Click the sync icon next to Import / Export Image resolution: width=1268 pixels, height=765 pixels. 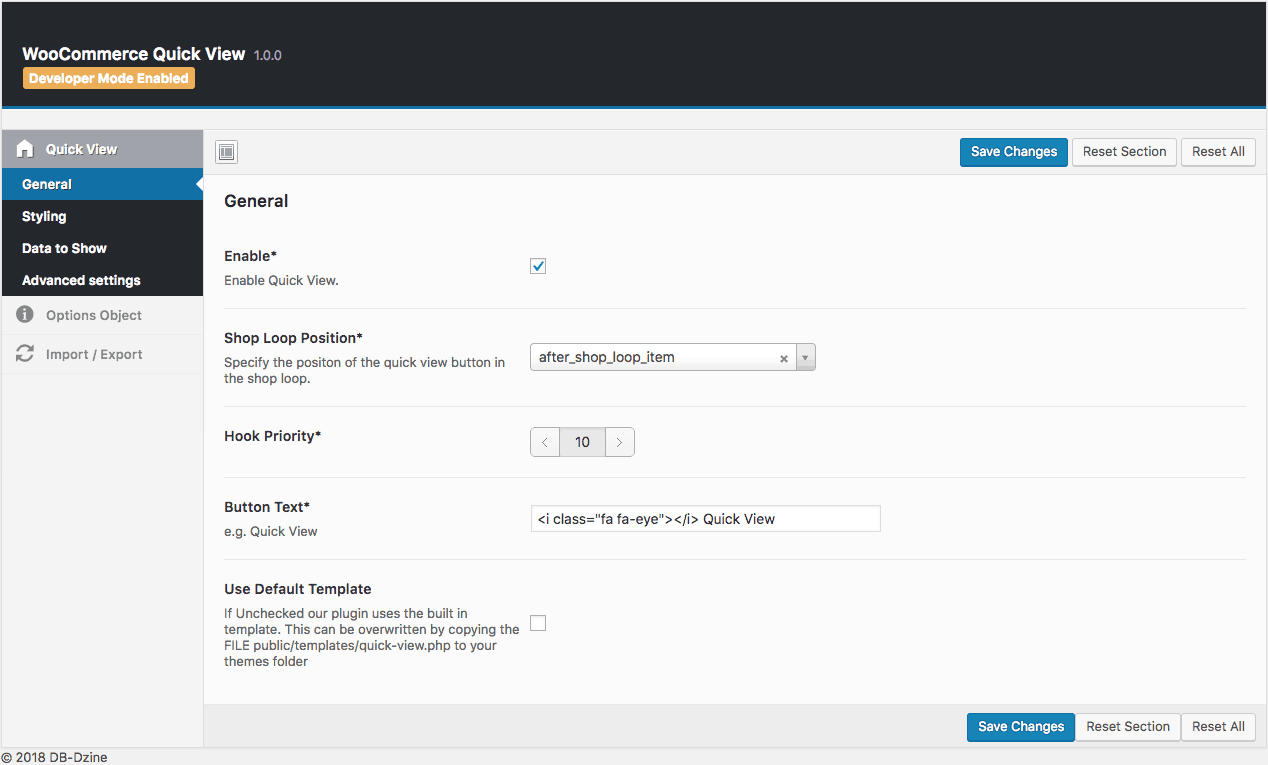[24, 353]
